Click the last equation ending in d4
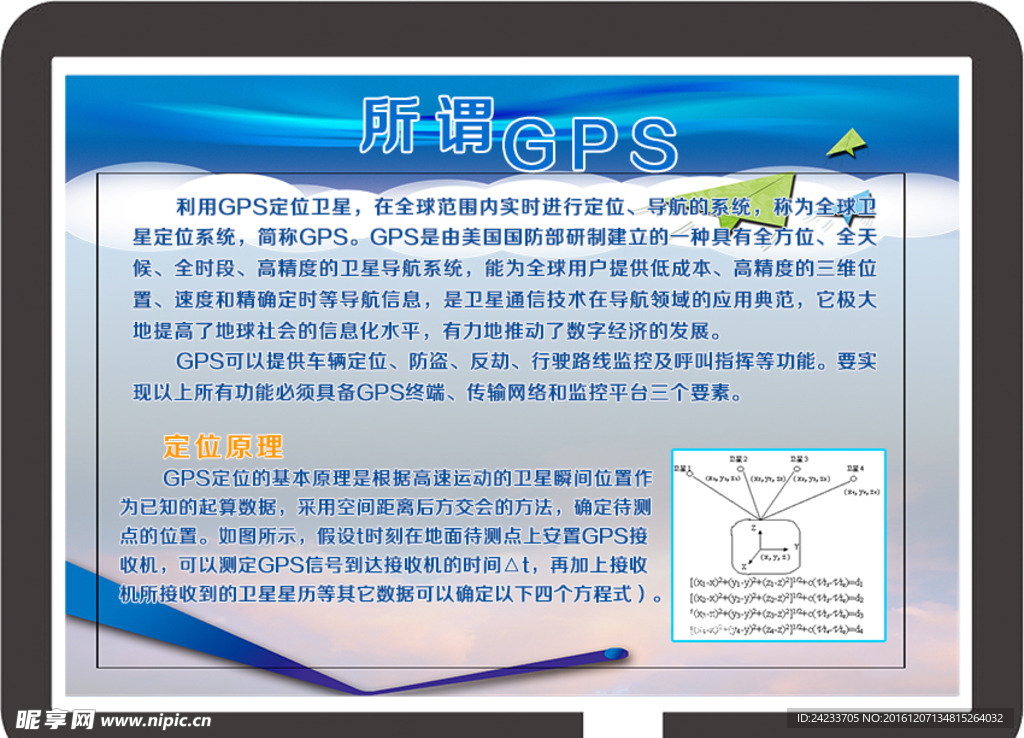The width and height of the screenshot is (1024, 738). (777, 630)
